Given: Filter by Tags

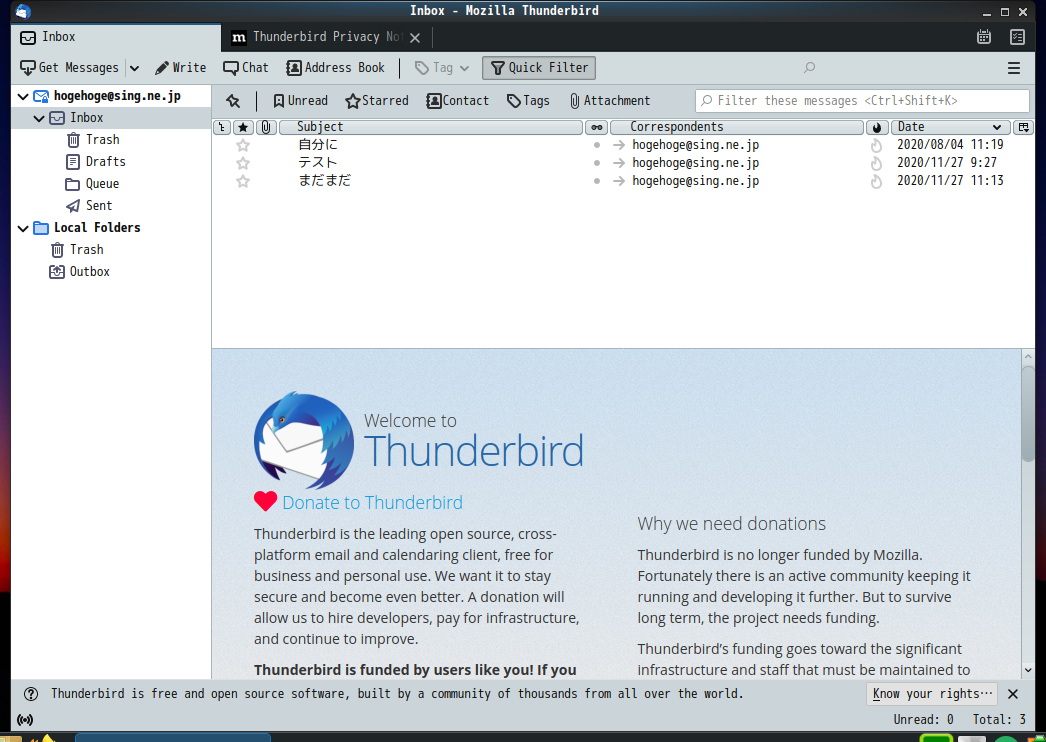Looking at the screenshot, I should [x=528, y=101].
